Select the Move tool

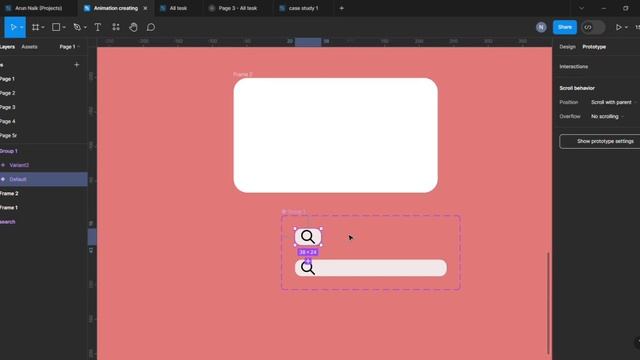point(13,27)
